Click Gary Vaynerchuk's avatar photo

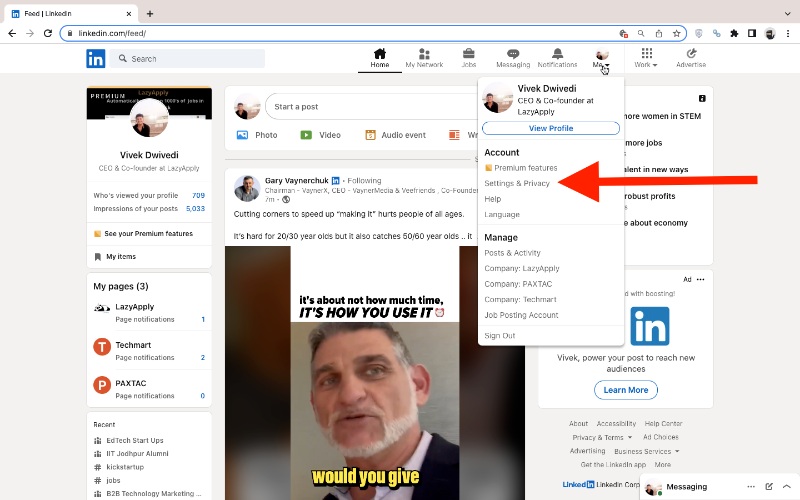247,189
